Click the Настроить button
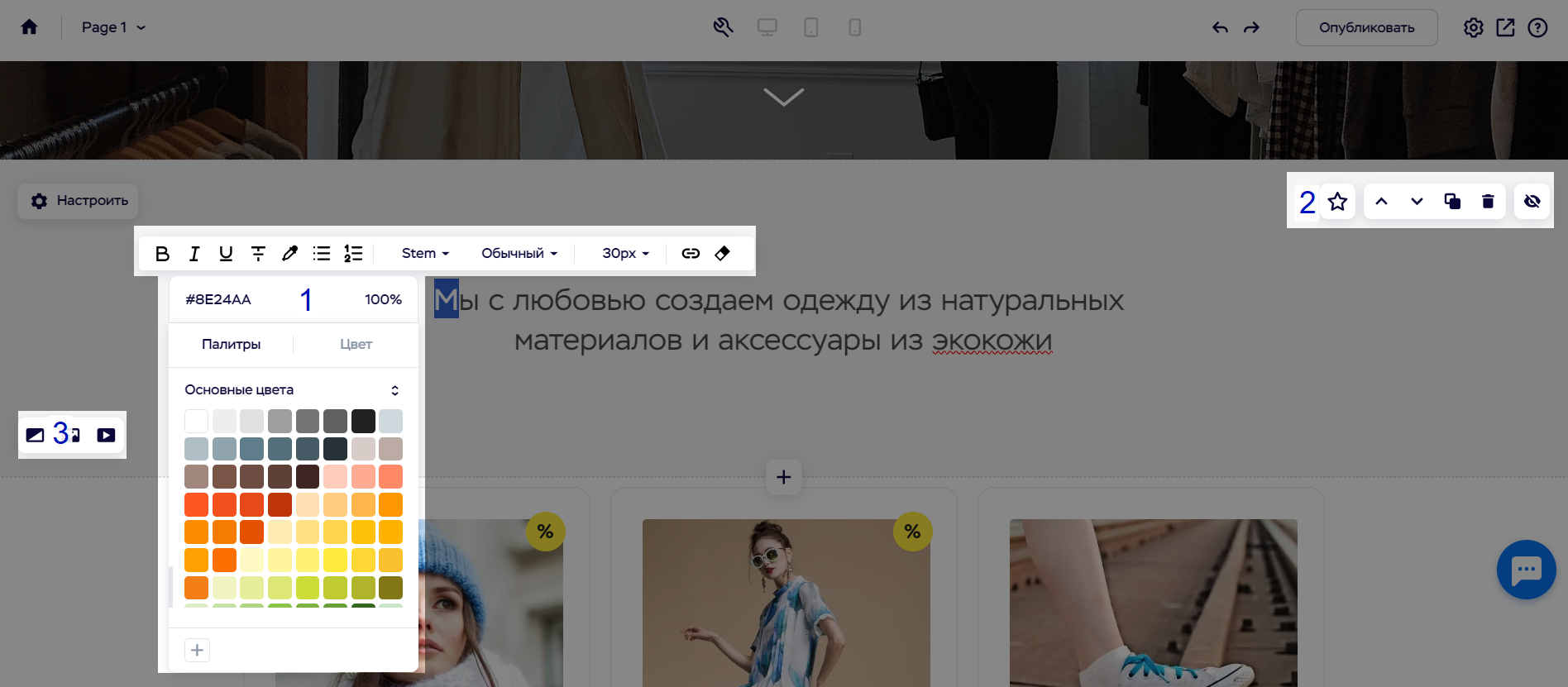1568x687 pixels. tap(78, 201)
